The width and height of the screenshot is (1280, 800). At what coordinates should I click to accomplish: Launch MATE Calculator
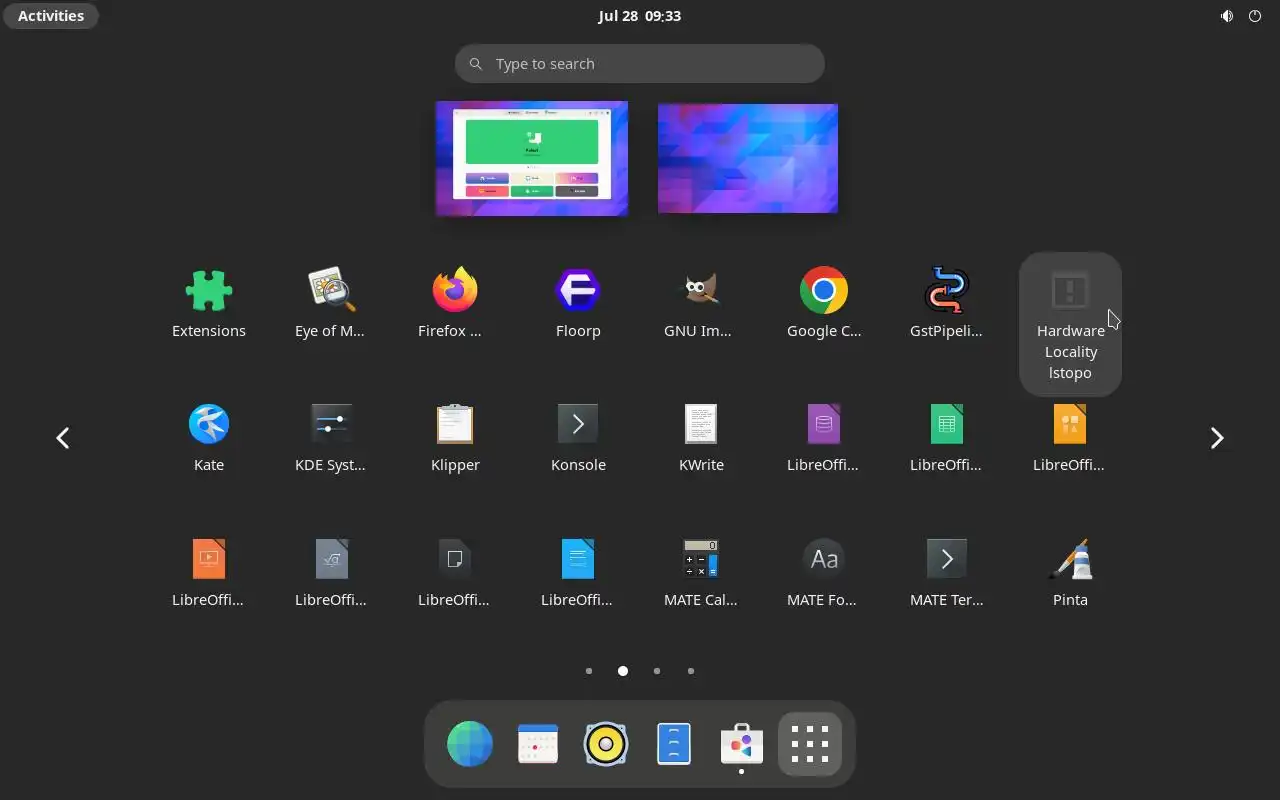(701, 573)
